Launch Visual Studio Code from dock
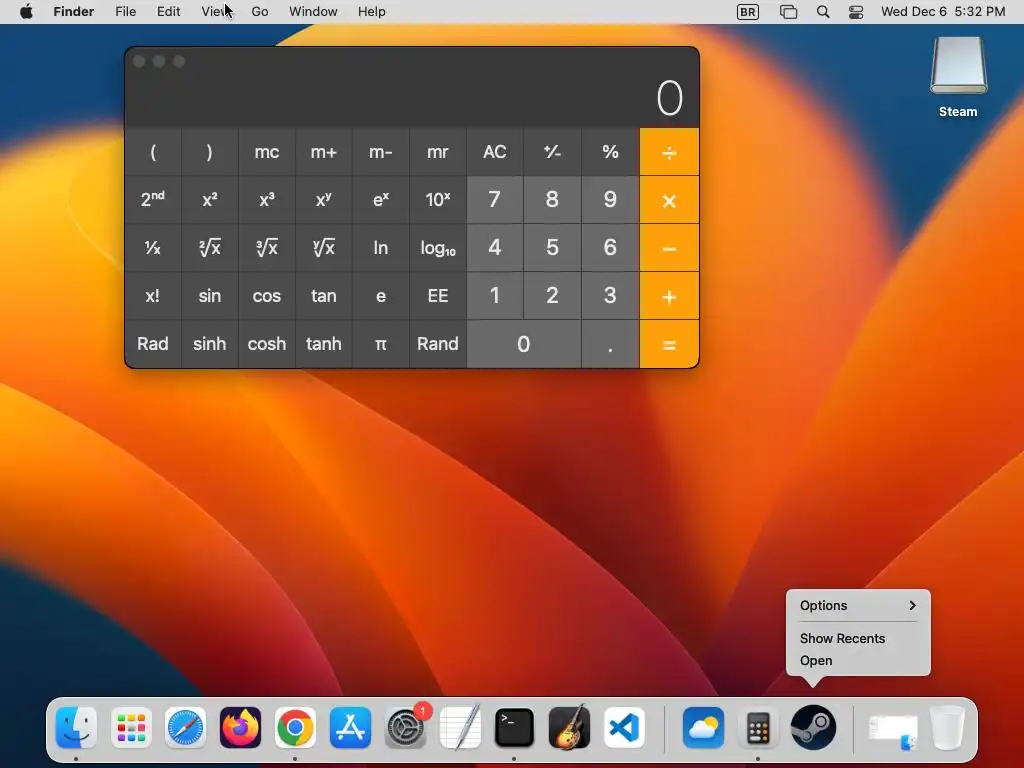 click(x=624, y=728)
